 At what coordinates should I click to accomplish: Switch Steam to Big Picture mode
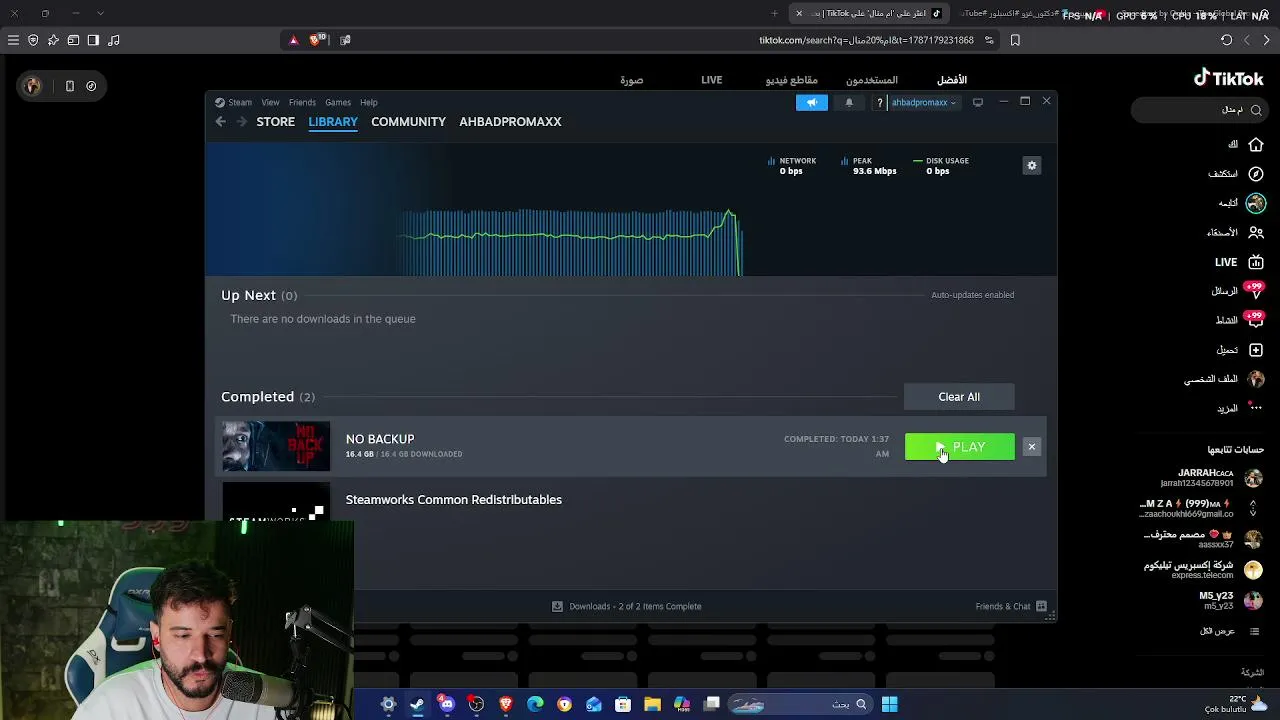pyautogui.click(x=978, y=102)
